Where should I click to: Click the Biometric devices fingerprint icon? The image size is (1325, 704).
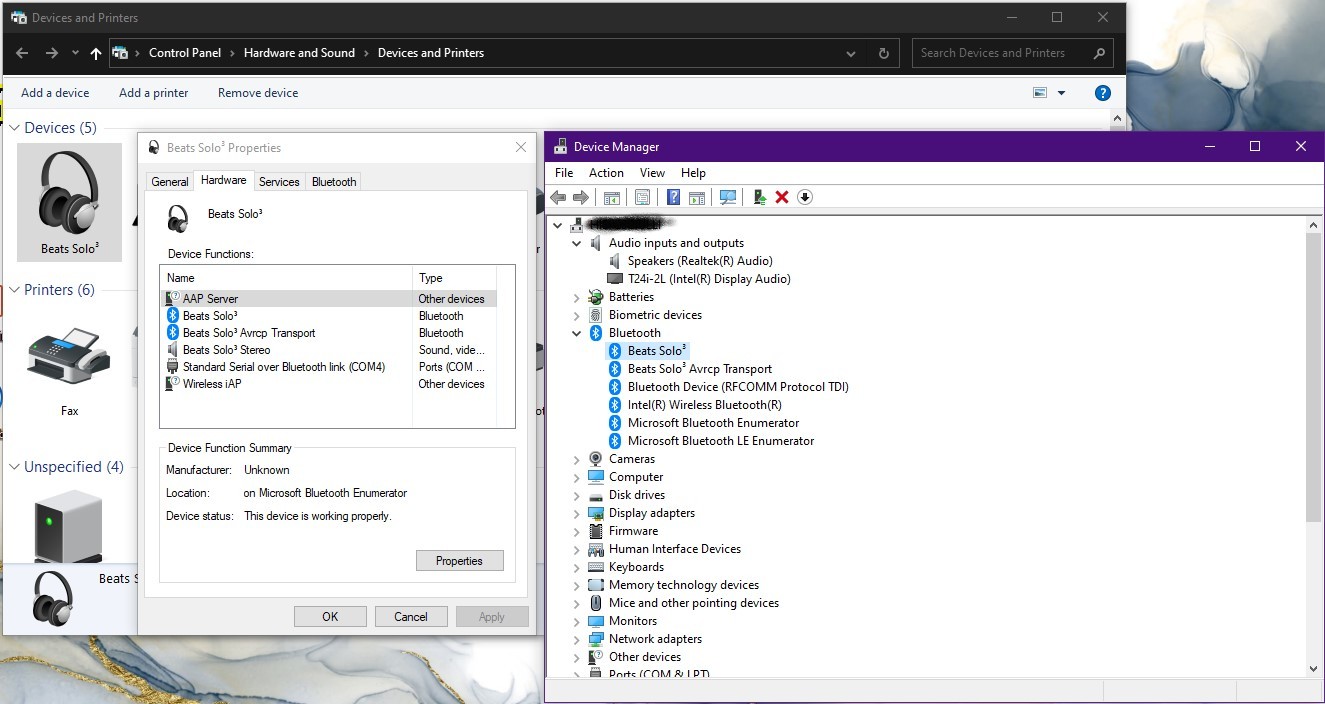(596, 315)
